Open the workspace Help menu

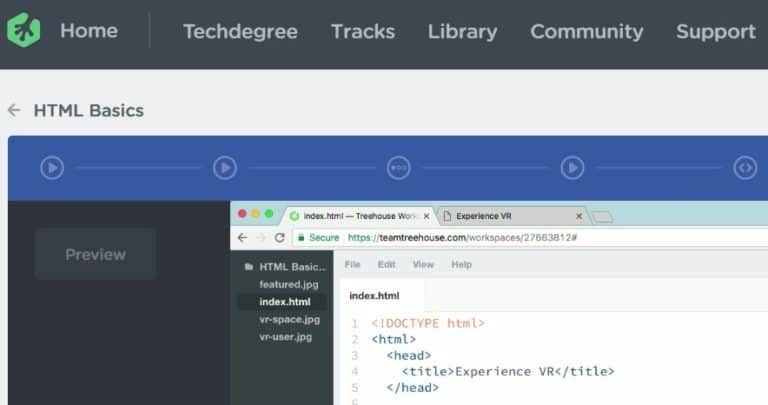[x=461, y=264]
